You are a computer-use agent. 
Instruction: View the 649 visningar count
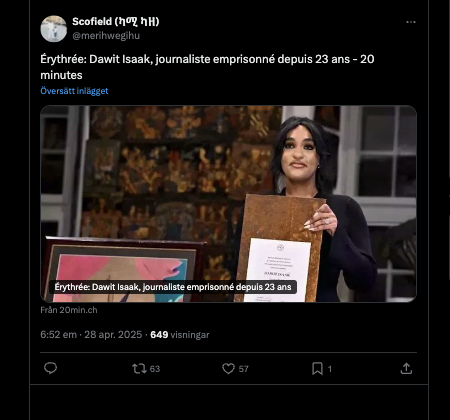click(x=180, y=335)
